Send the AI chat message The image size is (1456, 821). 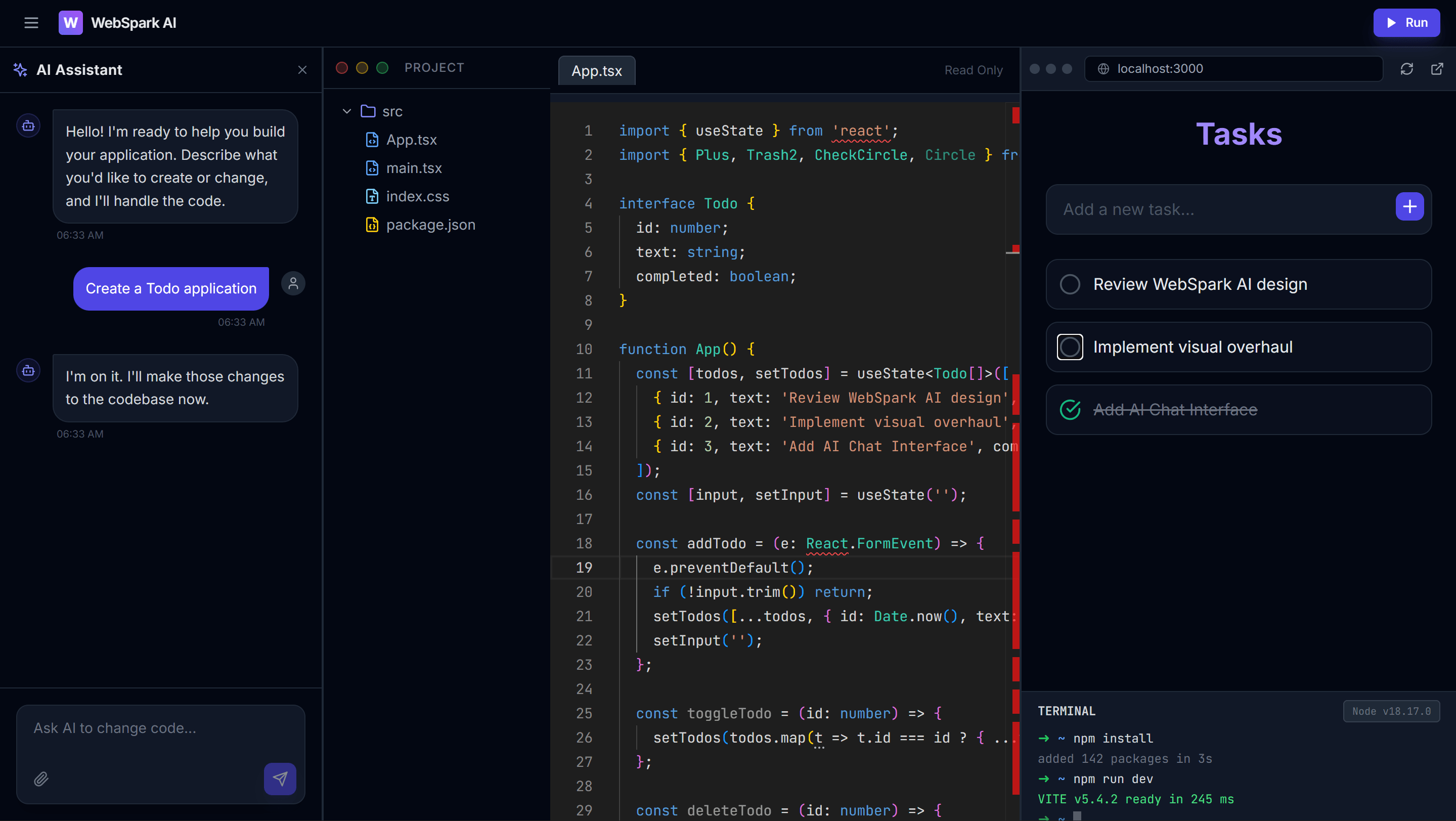pos(280,779)
